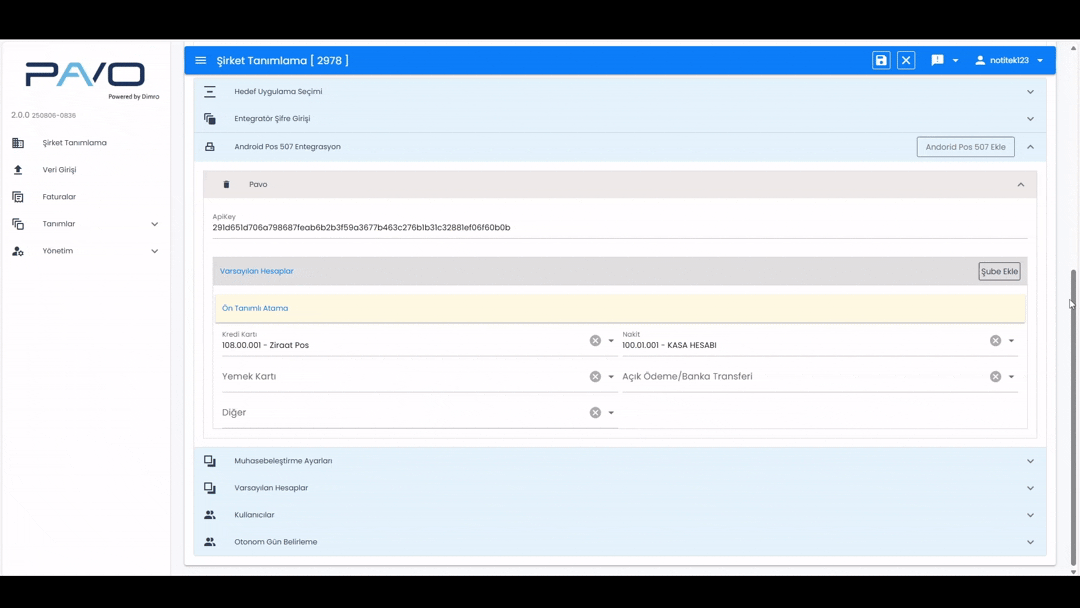Click the Yemek Kartı input field
Image resolution: width=1080 pixels, height=608 pixels.
click(400, 377)
